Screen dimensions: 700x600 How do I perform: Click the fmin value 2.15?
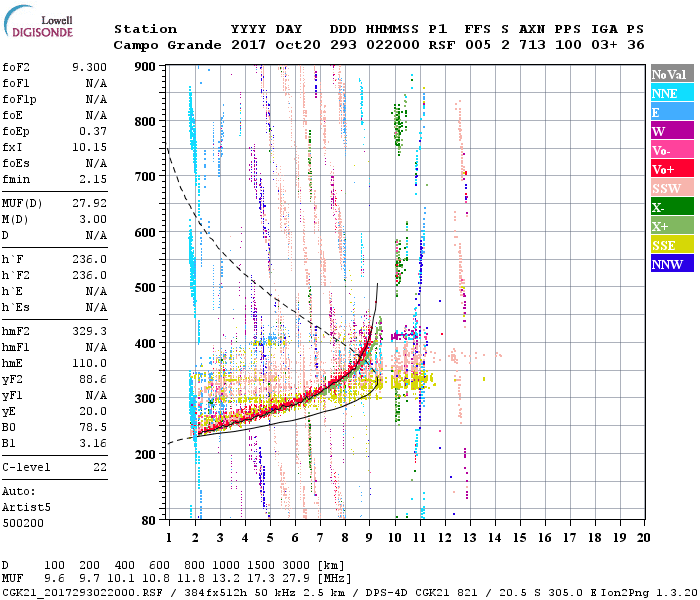click(x=93, y=179)
